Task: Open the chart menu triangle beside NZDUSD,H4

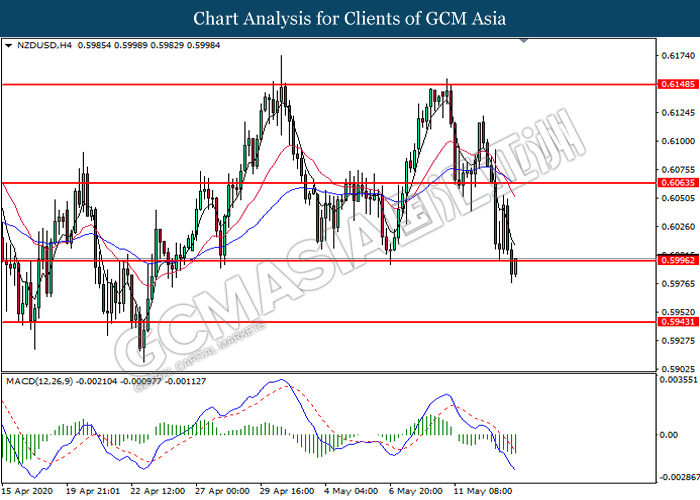Action: (x=8, y=46)
